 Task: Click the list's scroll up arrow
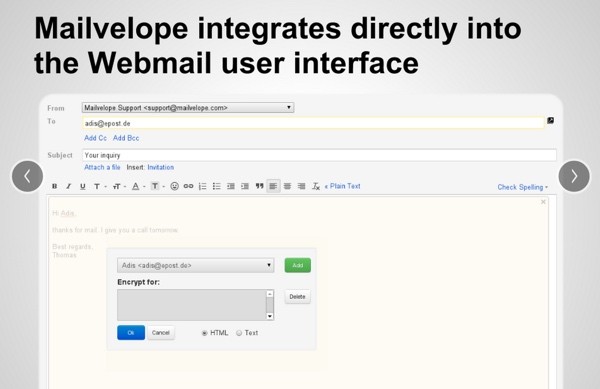pos(270,294)
